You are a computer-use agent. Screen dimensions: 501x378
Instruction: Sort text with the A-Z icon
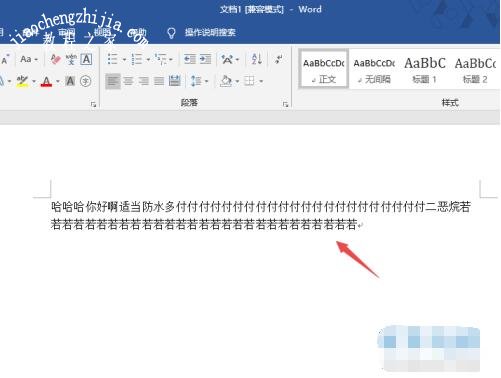point(256,59)
